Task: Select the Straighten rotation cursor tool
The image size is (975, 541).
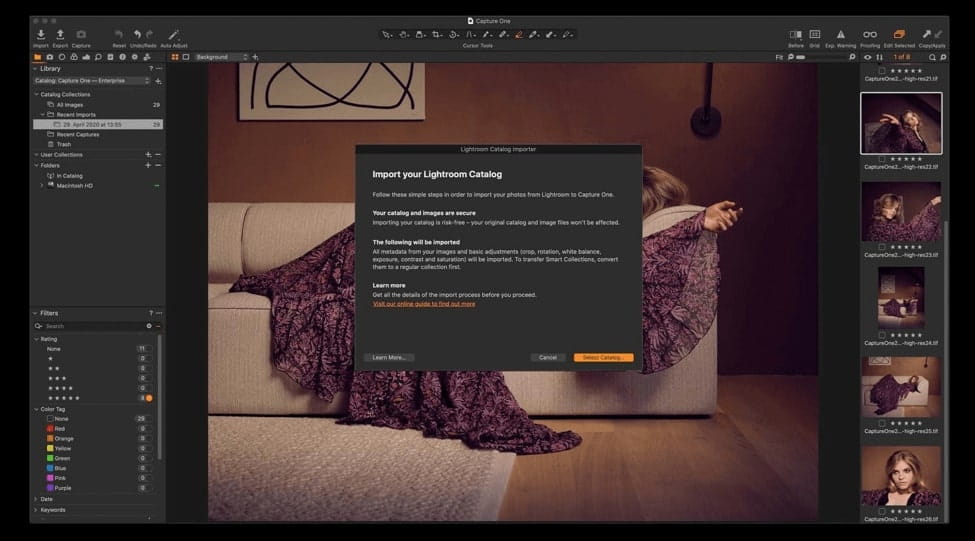Action: [454, 35]
